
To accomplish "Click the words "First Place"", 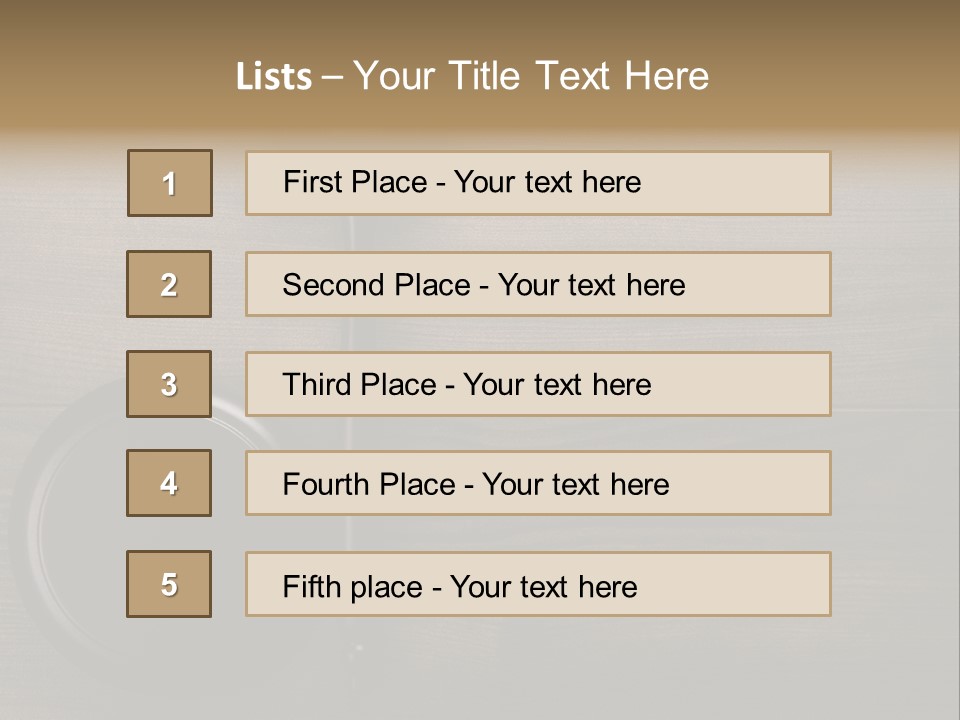I will point(354,182).
